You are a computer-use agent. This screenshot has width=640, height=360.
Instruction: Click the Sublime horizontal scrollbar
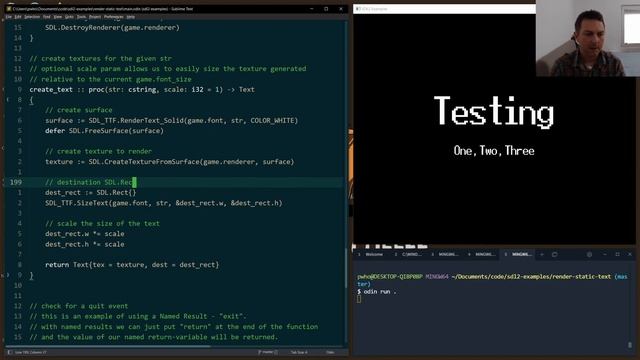point(108,347)
